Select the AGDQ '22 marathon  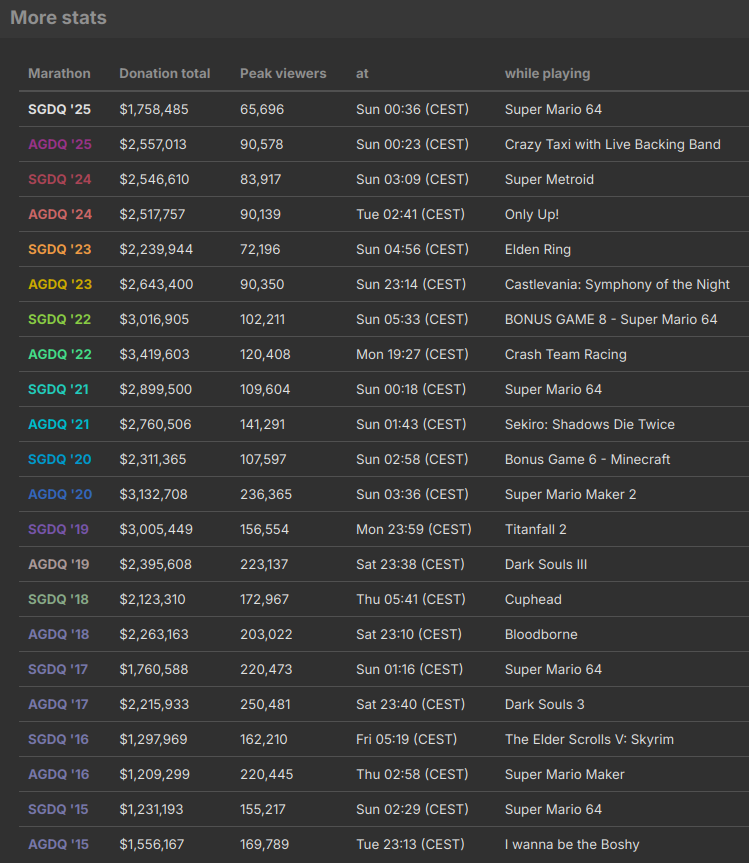point(59,354)
